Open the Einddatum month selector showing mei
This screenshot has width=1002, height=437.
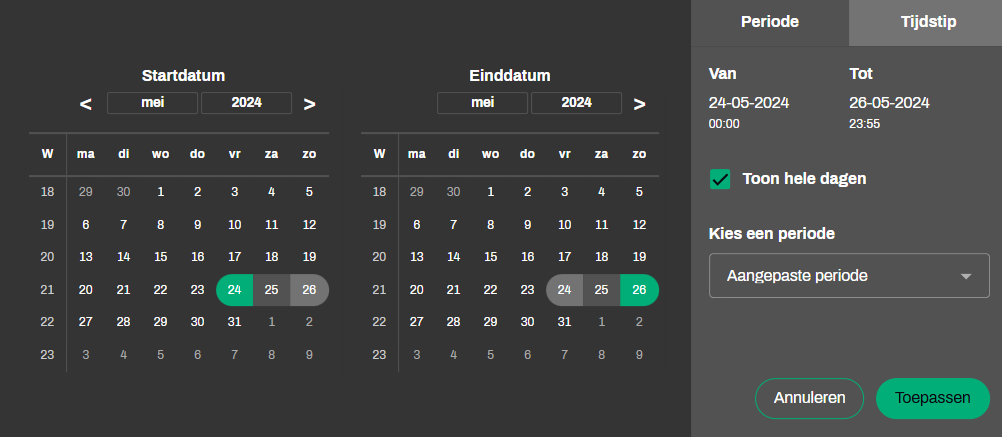click(483, 103)
